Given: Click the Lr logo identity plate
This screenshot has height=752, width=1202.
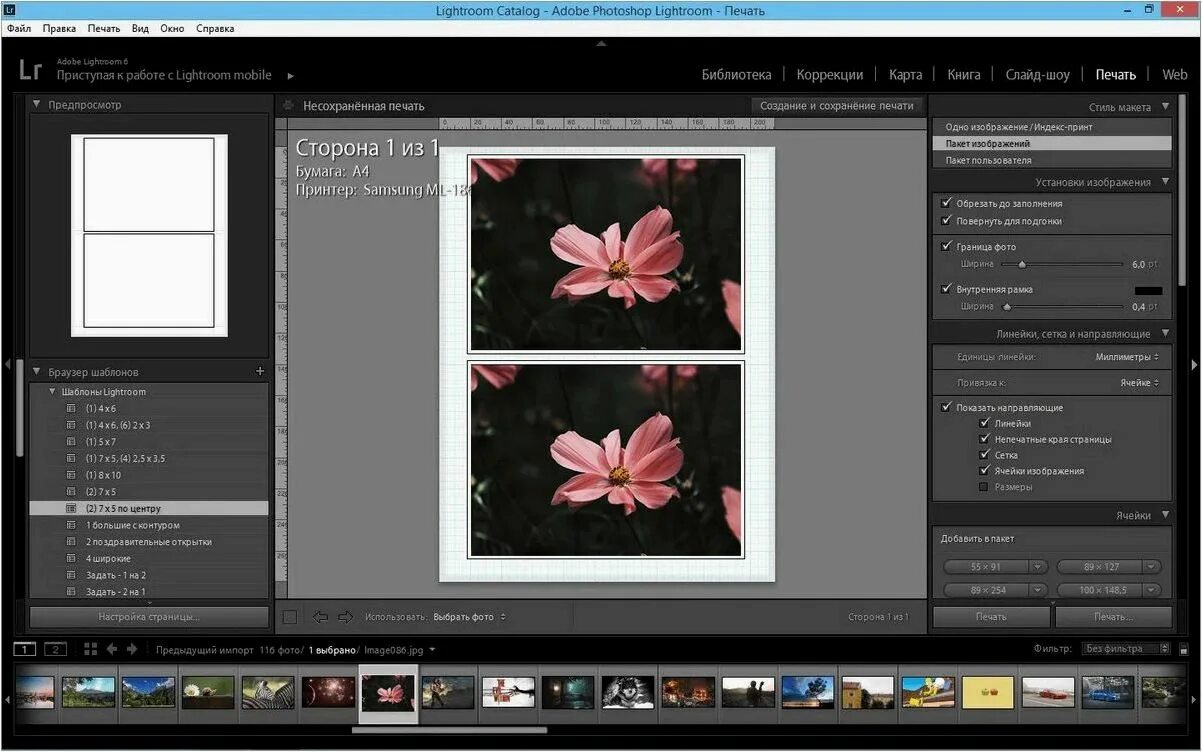Looking at the screenshot, I should [x=30, y=69].
